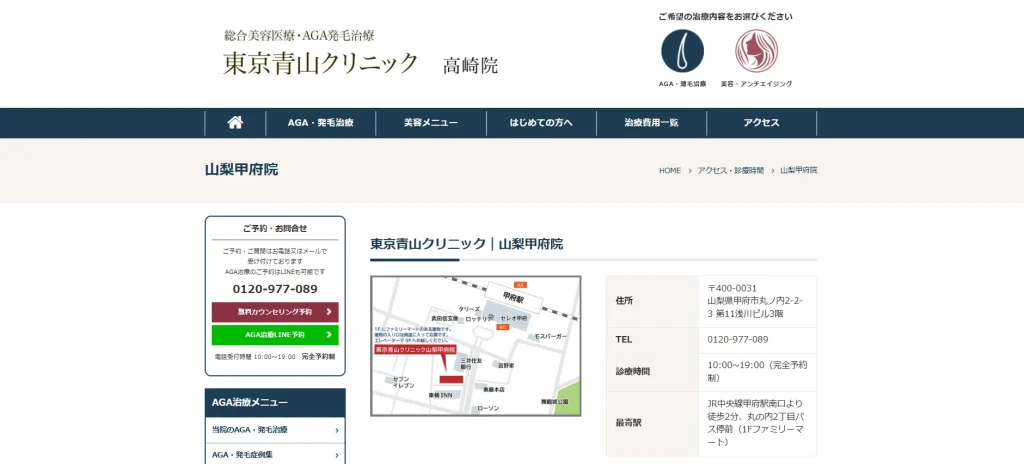
Task: Click the Kofu clinic access map image
Action: click(x=475, y=346)
